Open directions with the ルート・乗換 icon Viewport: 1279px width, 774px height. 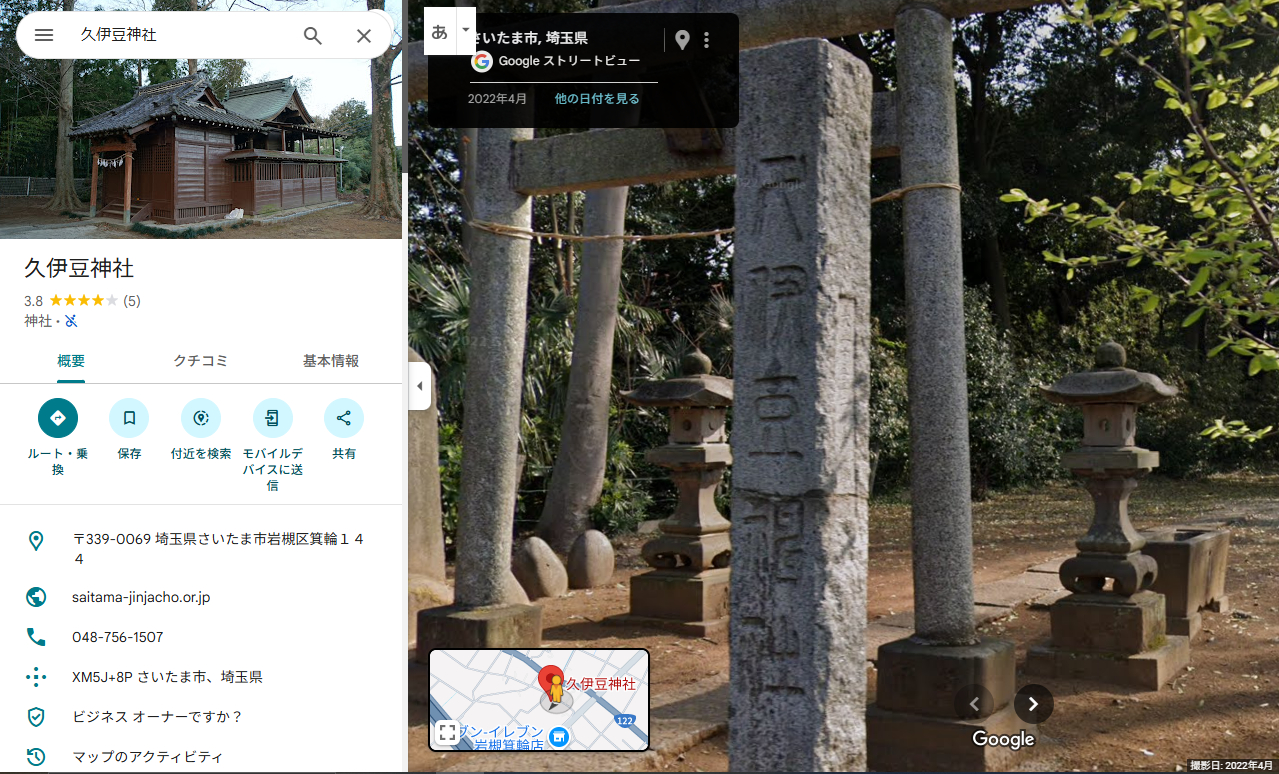click(x=57, y=418)
